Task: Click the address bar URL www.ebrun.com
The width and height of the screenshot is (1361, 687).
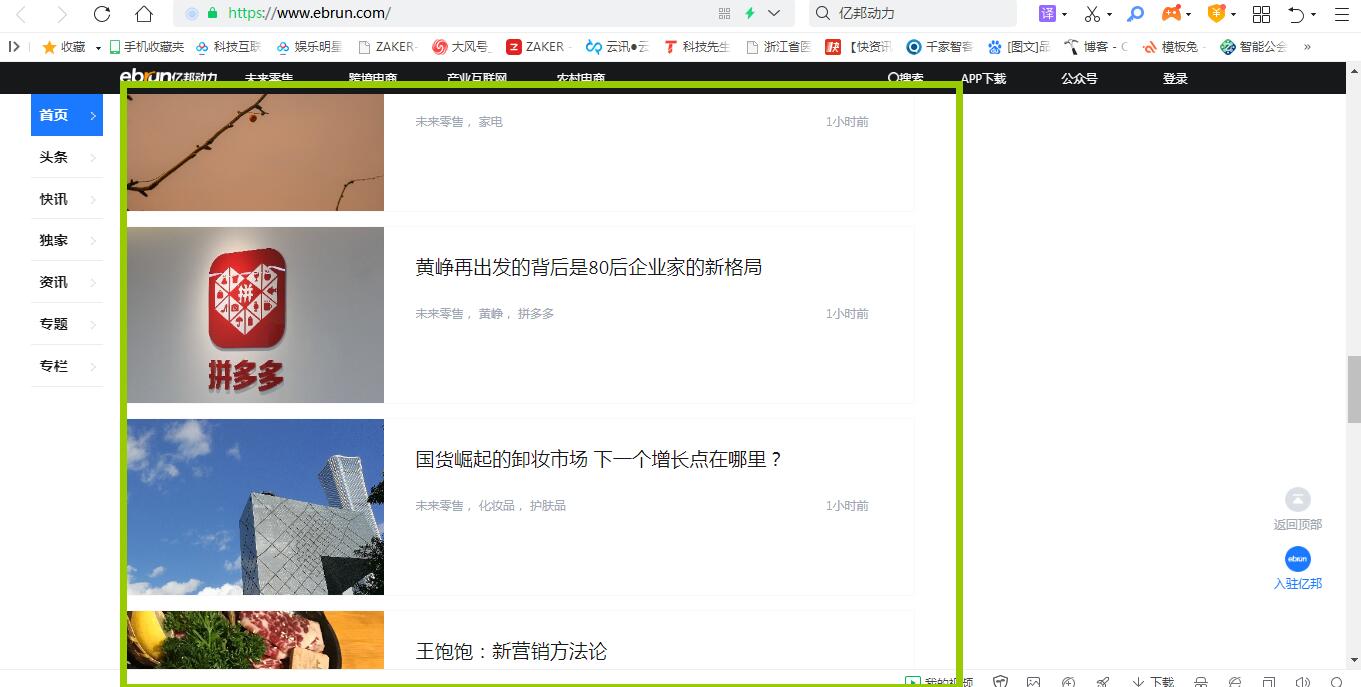Action: point(309,14)
